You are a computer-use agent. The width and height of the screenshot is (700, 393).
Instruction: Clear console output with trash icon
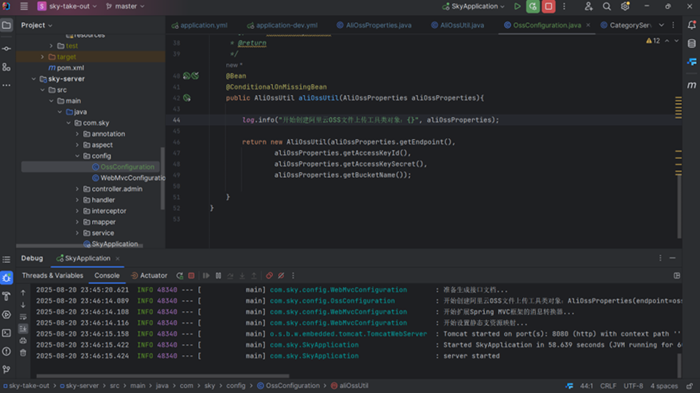(x=23, y=353)
